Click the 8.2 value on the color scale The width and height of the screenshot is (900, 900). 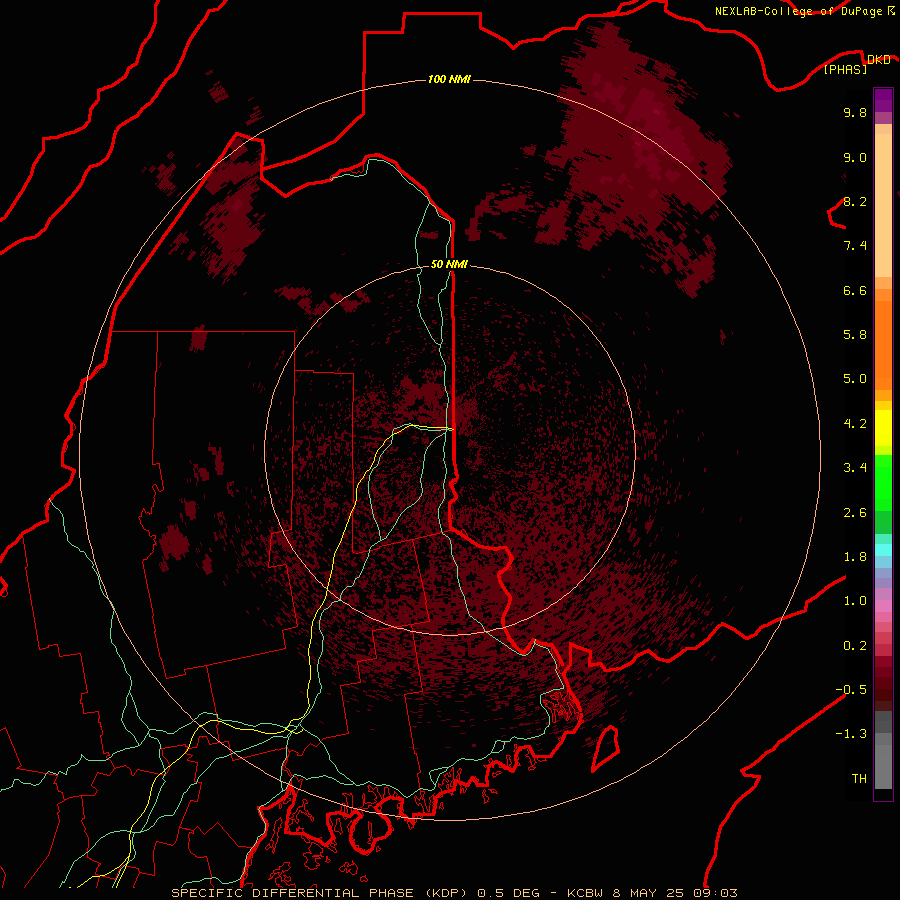(855, 201)
